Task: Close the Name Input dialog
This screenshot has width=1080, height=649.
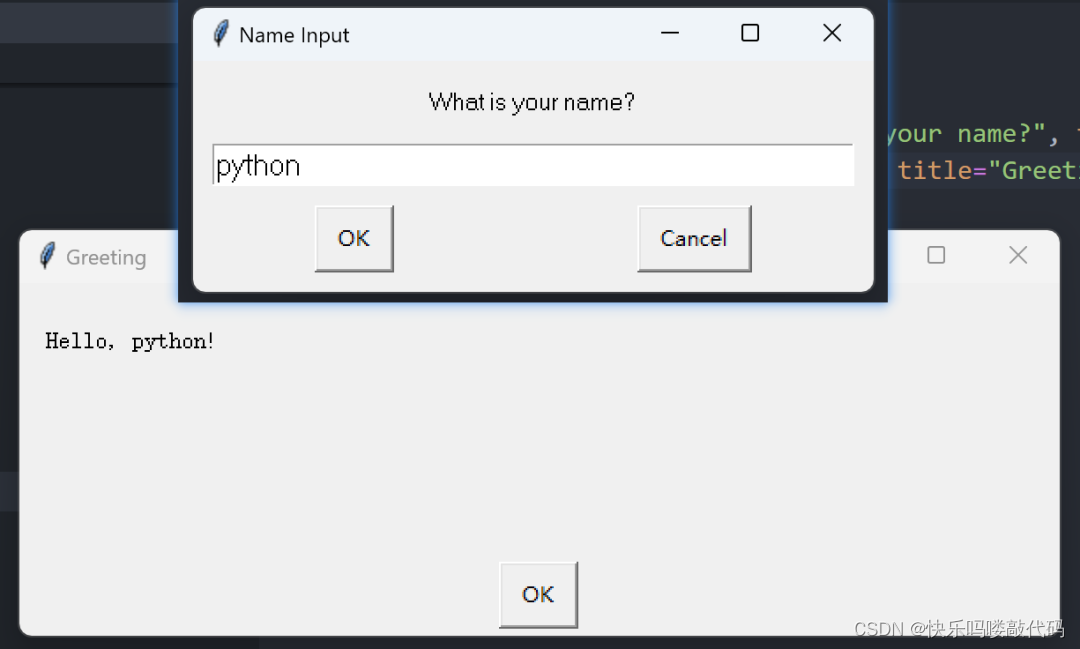Action: [x=831, y=33]
